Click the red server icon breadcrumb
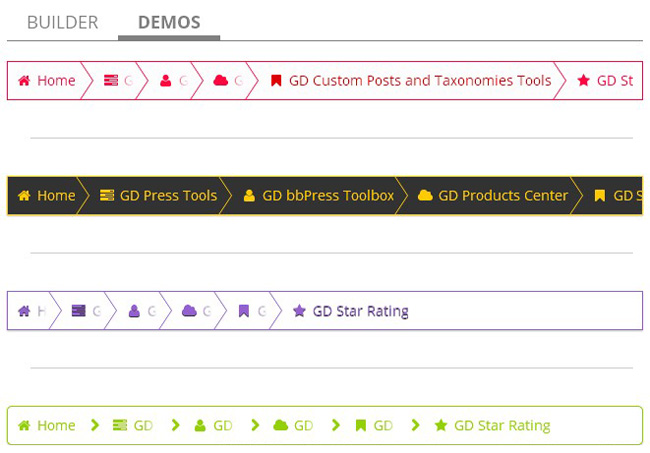This screenshot has height=453, width=650. pyautogui.click(x=111, y=81)
